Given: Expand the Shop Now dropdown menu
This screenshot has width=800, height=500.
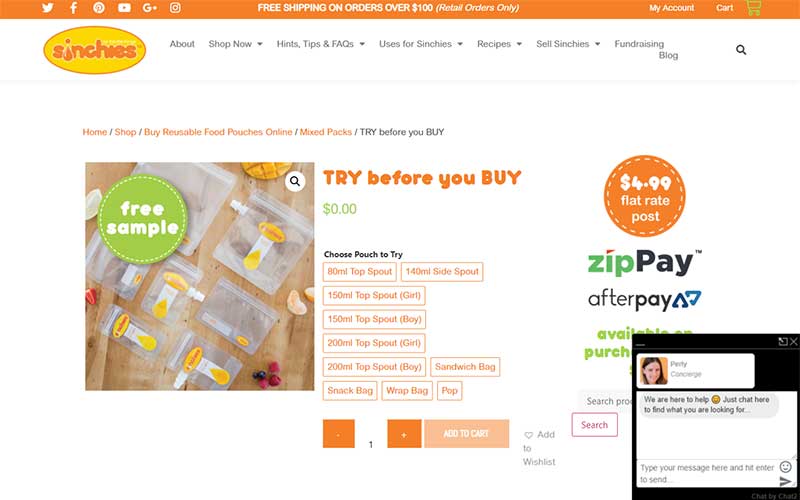Looking at the screenshot, I should (235, 44).
